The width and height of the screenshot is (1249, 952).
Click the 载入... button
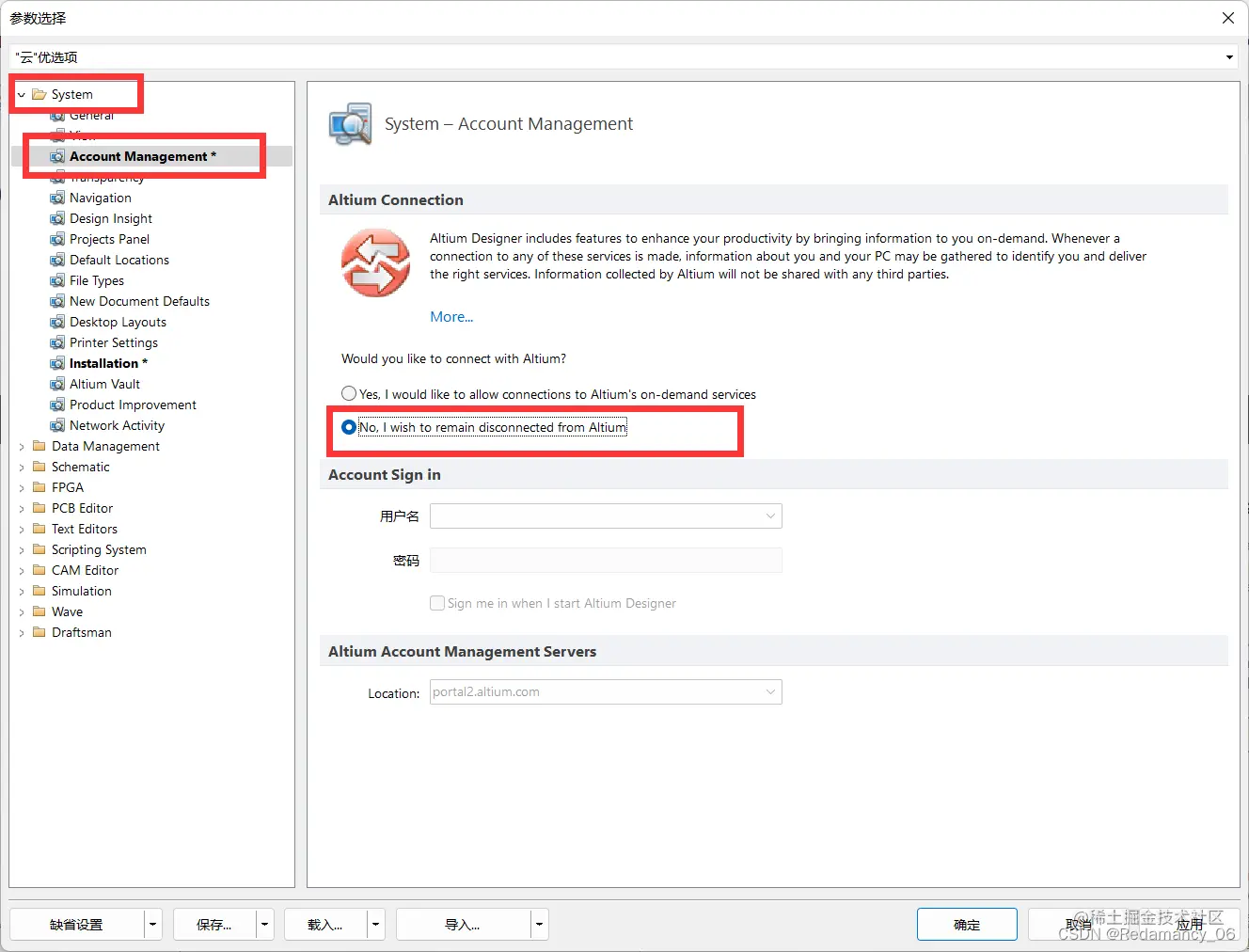tap(325, 925)
